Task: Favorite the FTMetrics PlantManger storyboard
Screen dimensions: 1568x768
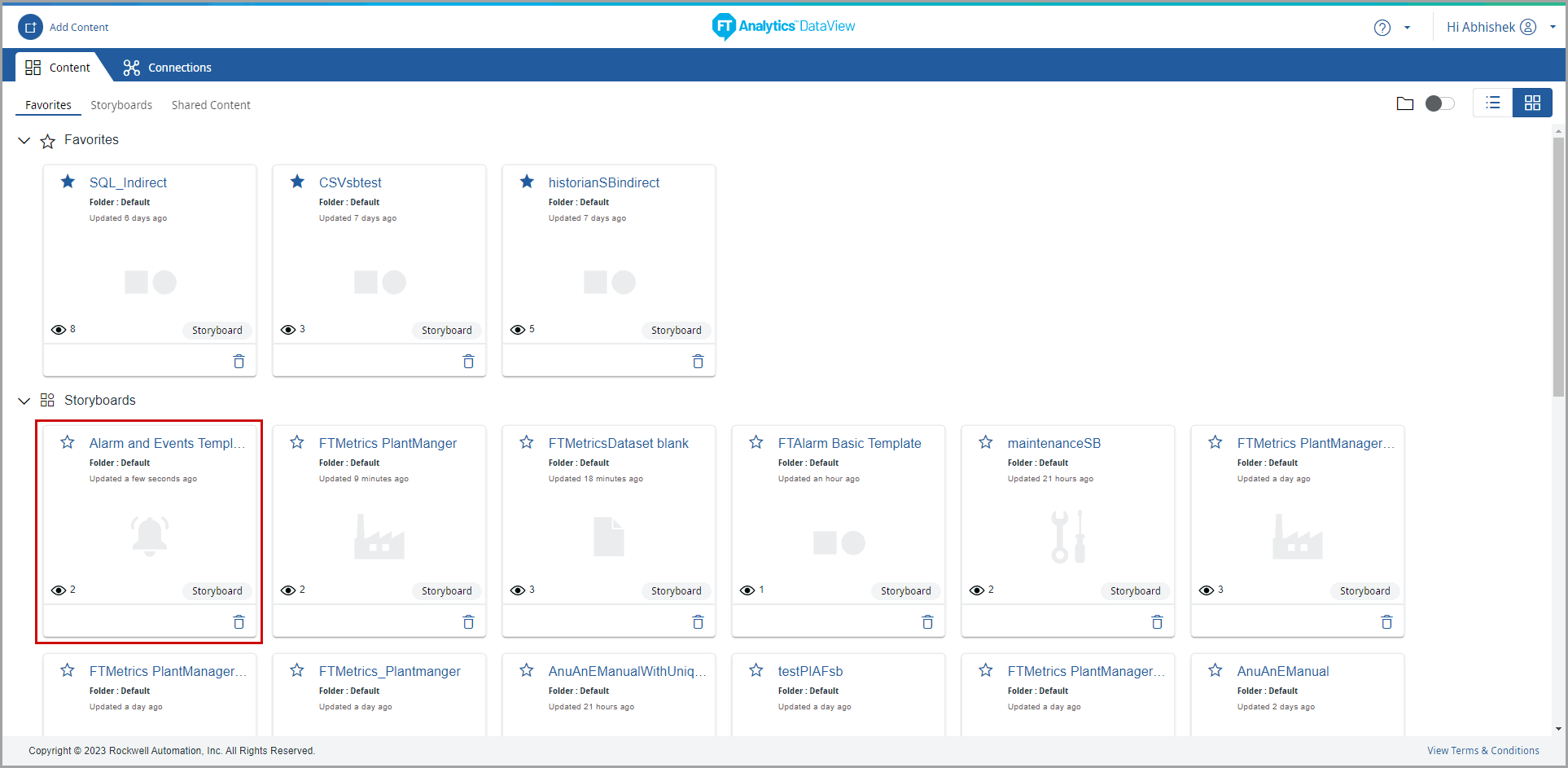Action: 298,442
